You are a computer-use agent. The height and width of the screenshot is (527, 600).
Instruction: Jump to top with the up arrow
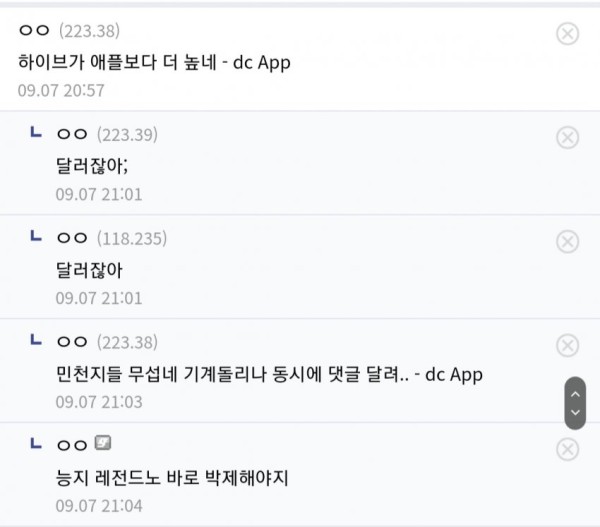tap(575, 394)
